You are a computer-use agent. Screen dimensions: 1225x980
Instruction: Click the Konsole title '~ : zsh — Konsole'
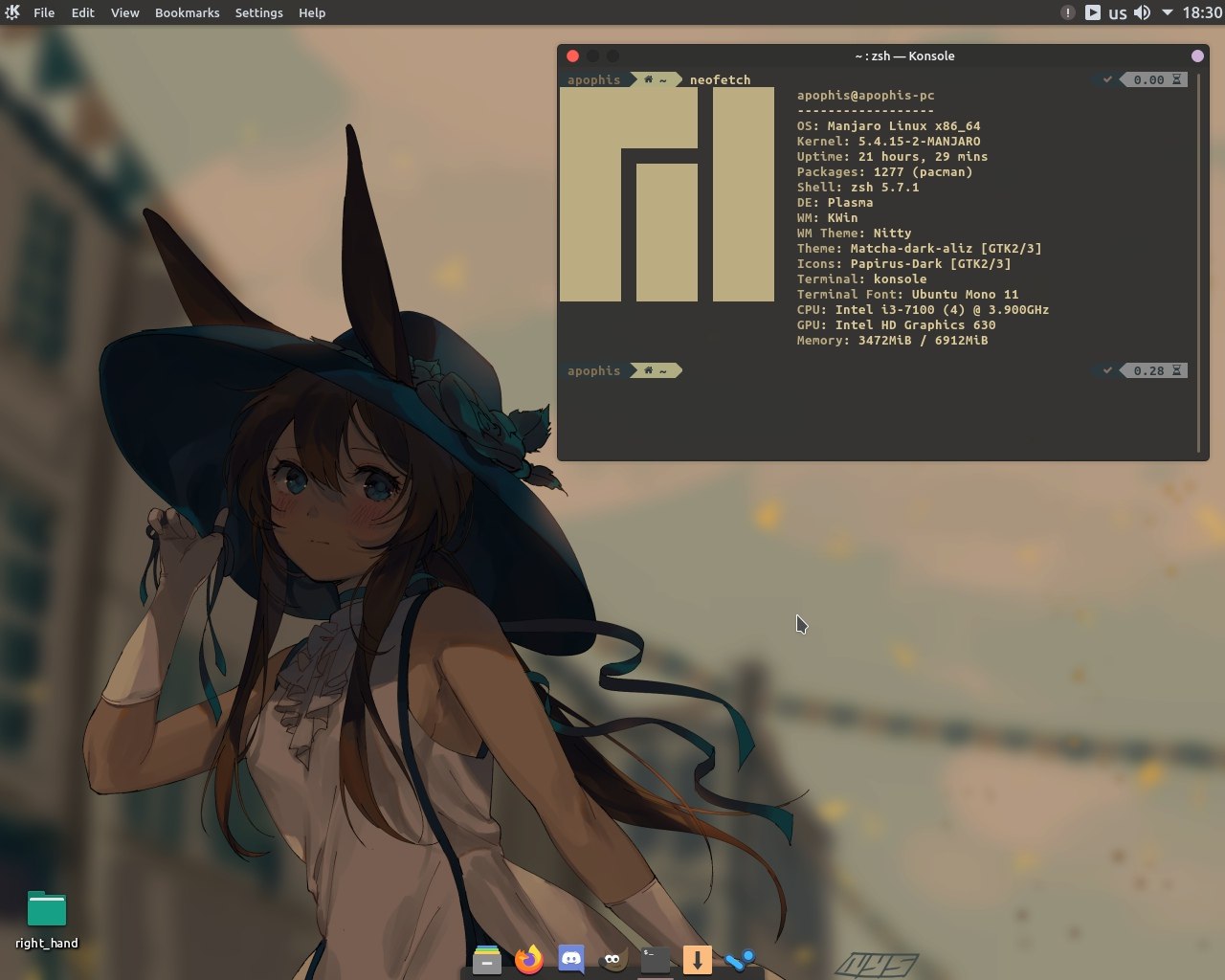coord(905,56)
